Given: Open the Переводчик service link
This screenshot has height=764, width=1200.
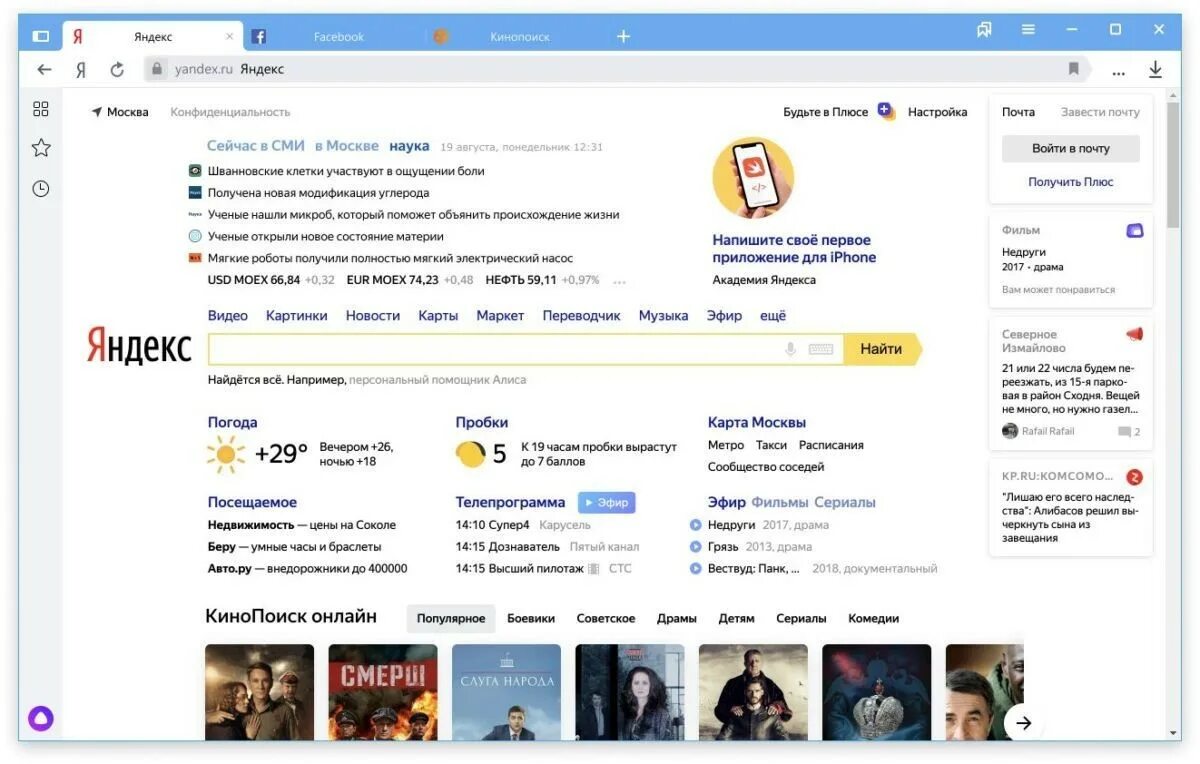Looking at the screenshot, I should tap(582, 315).
